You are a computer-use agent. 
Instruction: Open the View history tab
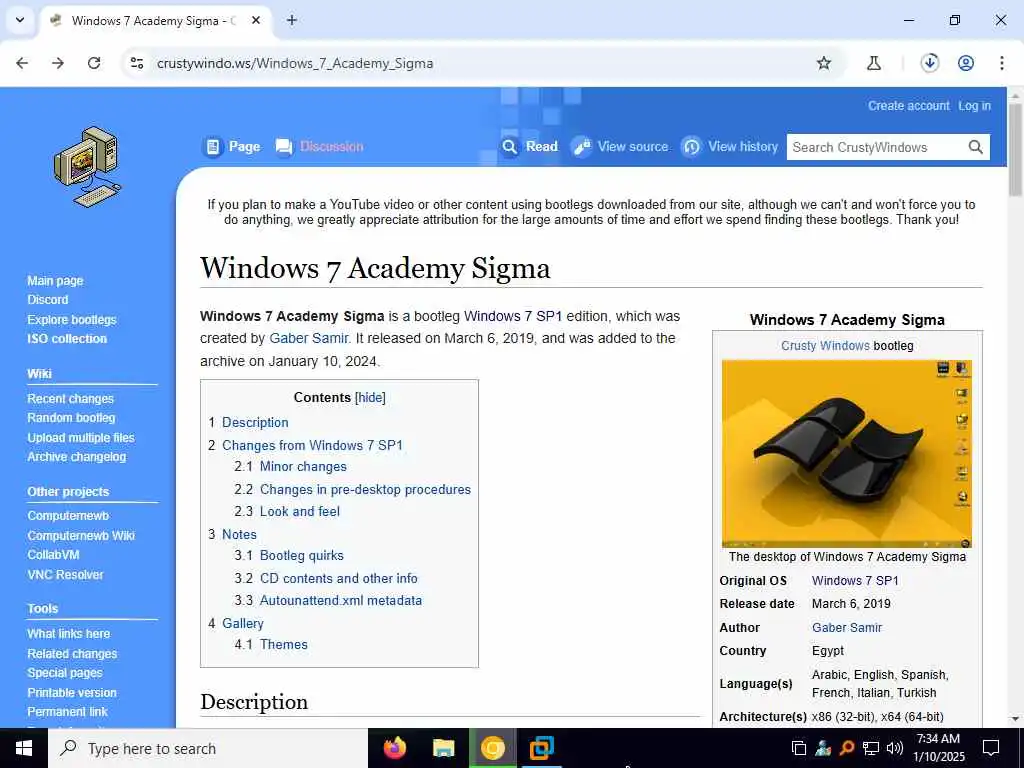point(730,146)
